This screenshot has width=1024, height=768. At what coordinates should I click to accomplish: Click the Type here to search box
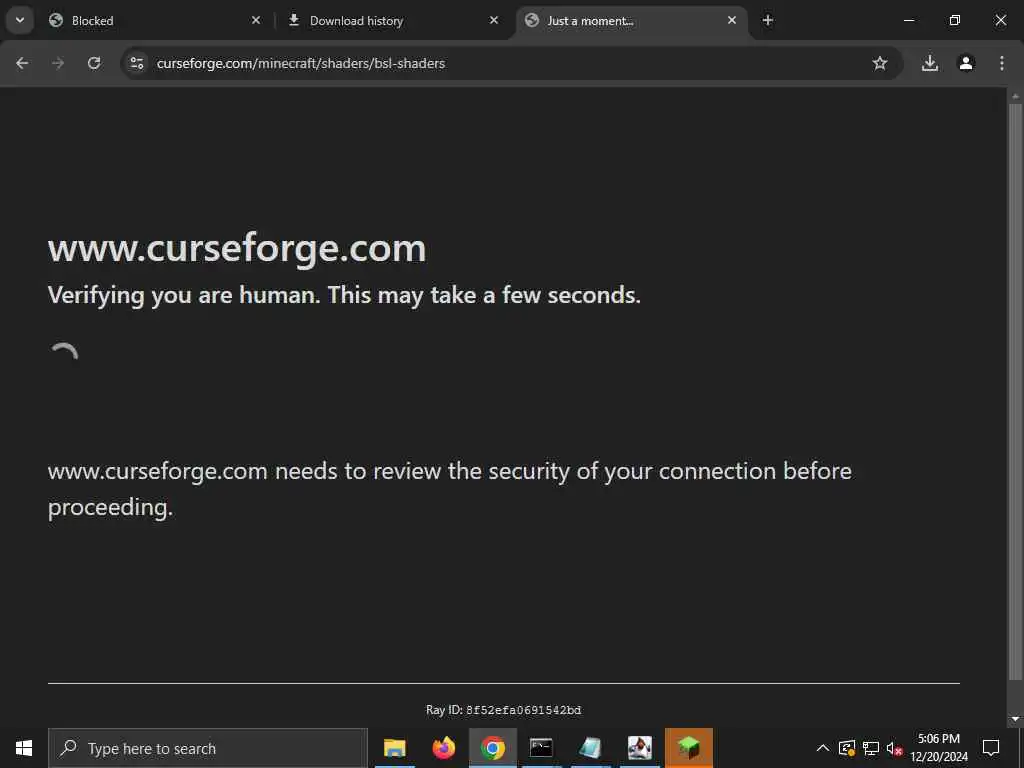(x=208, y=748)
